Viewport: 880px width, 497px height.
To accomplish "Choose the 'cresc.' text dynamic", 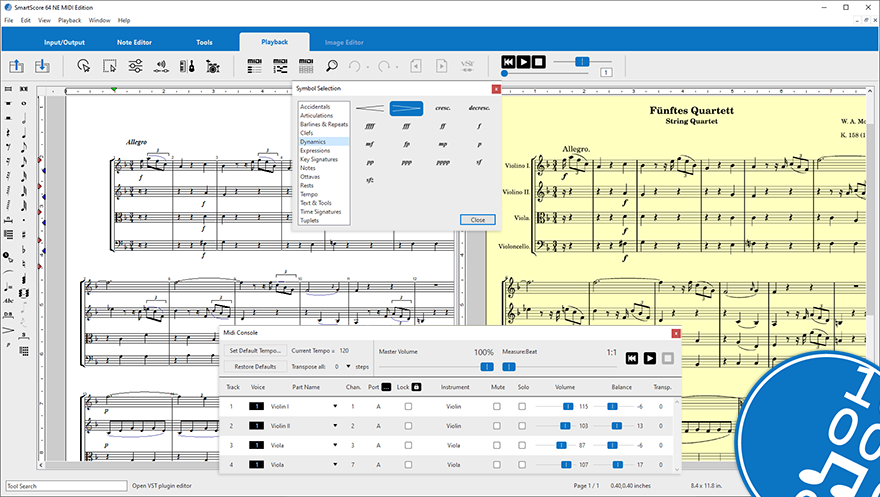I will click(x=443, y=108).
